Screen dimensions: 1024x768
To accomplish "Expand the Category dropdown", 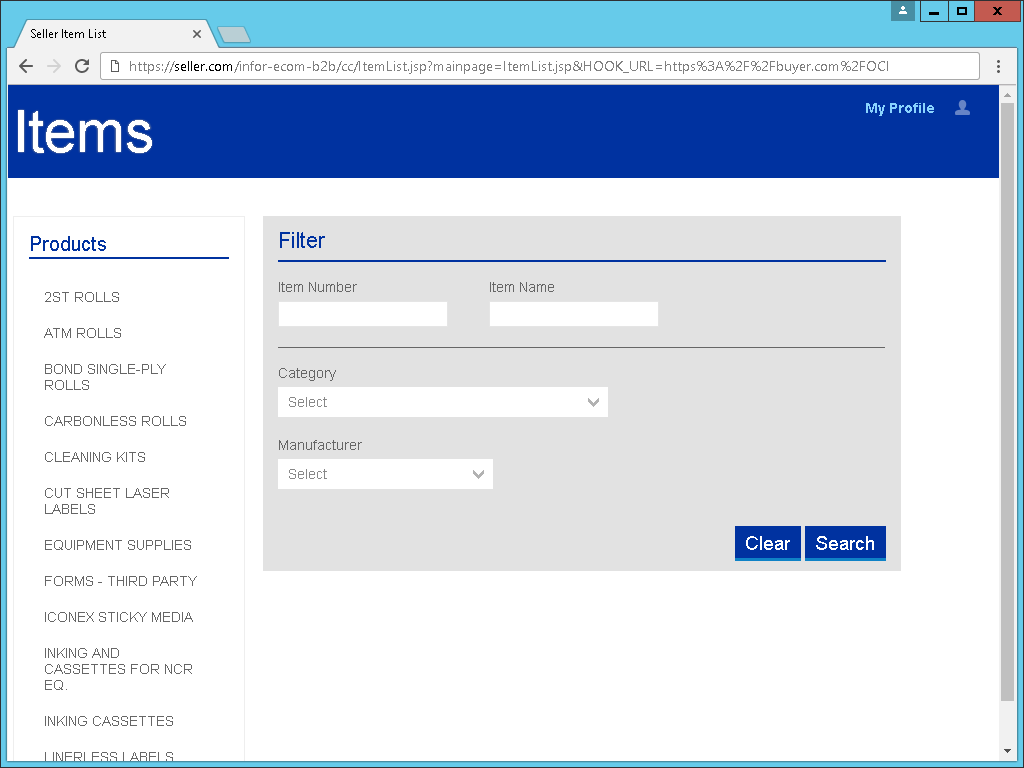I will pyautogui.click(x=442, y=402).
